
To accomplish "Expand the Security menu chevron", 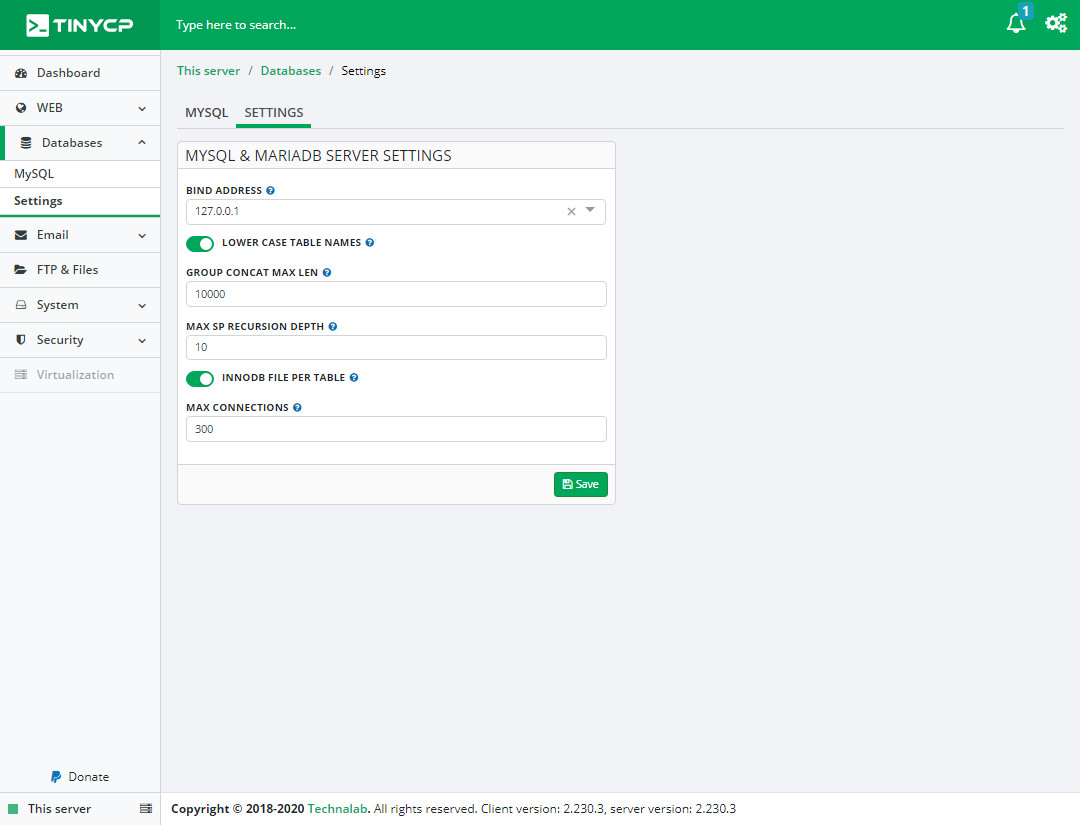I will [142, 340].
